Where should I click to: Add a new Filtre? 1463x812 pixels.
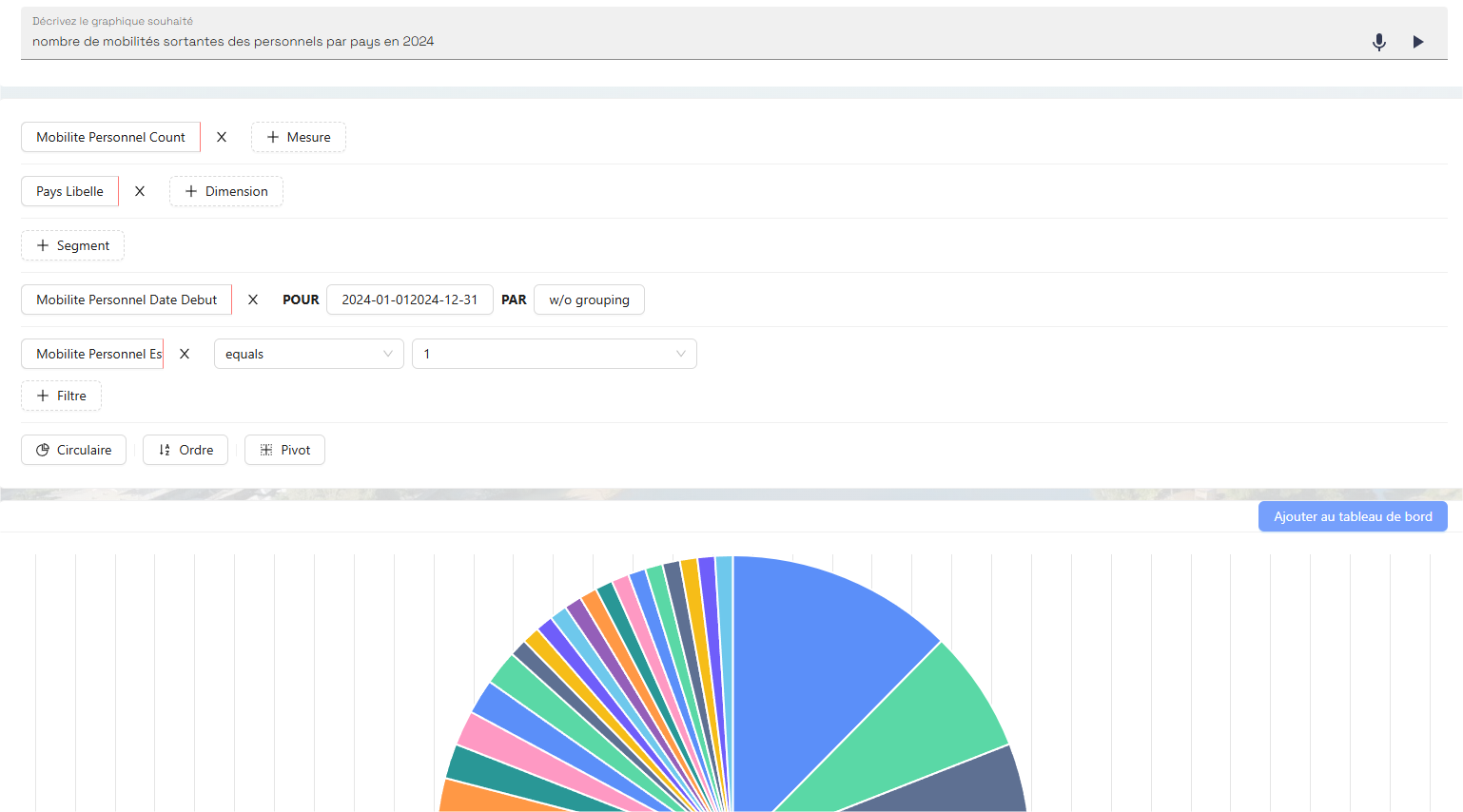coord(61,396)
